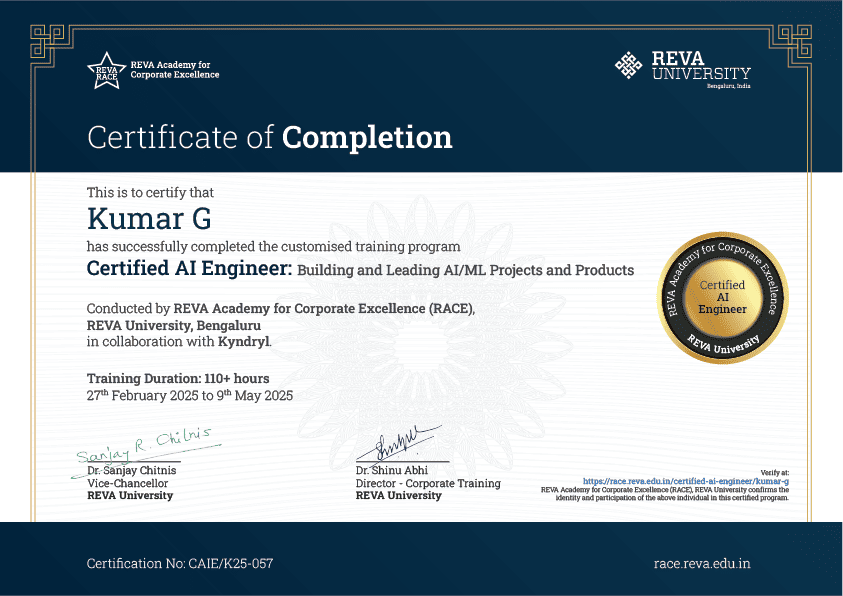This screenshot has width=843, height=596.
Task: Click the identity confirmation statement below verify link
Action: click(x=665, y=494)
